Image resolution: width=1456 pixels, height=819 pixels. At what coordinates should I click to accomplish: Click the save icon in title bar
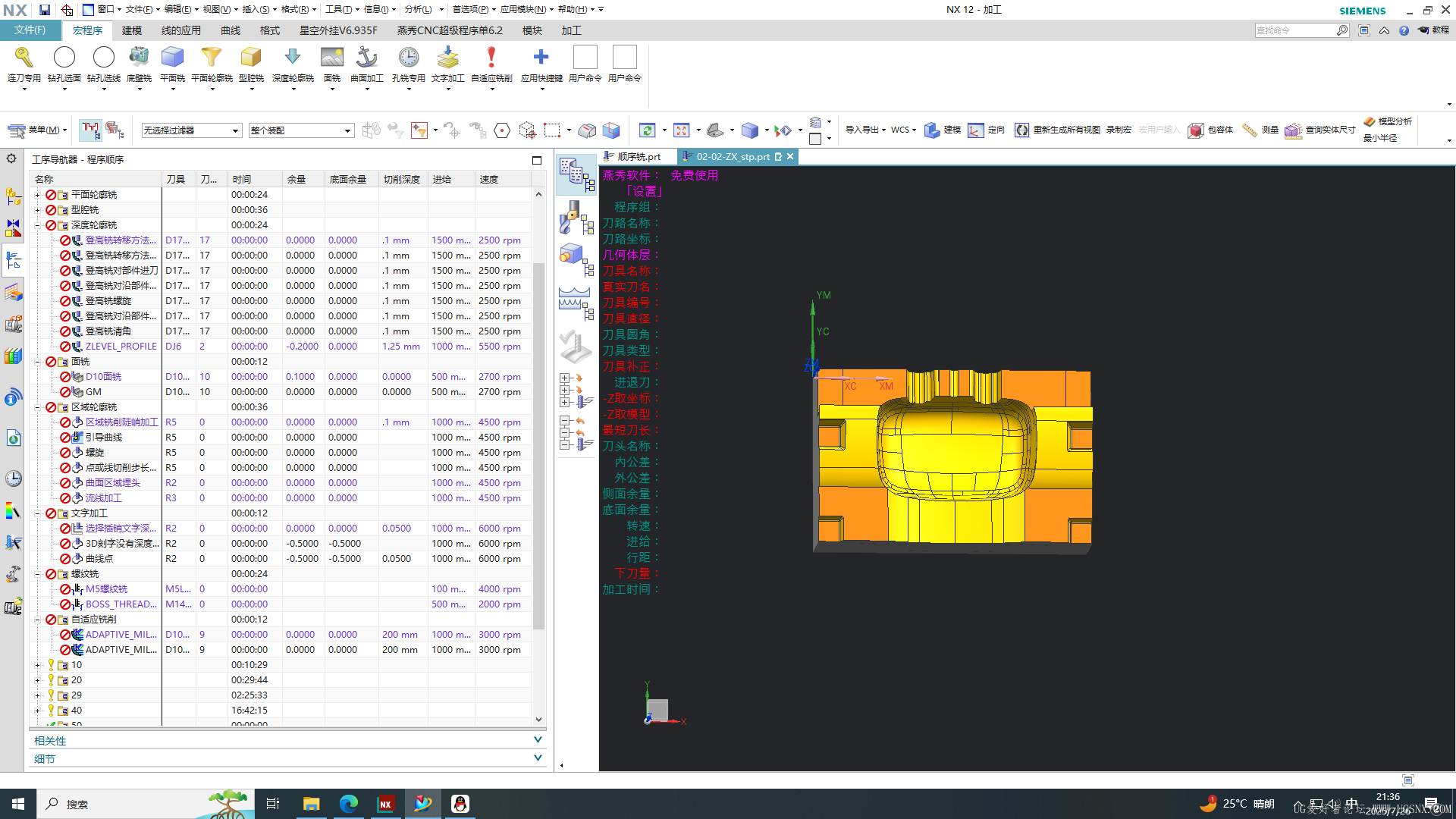tap(45, 10)
